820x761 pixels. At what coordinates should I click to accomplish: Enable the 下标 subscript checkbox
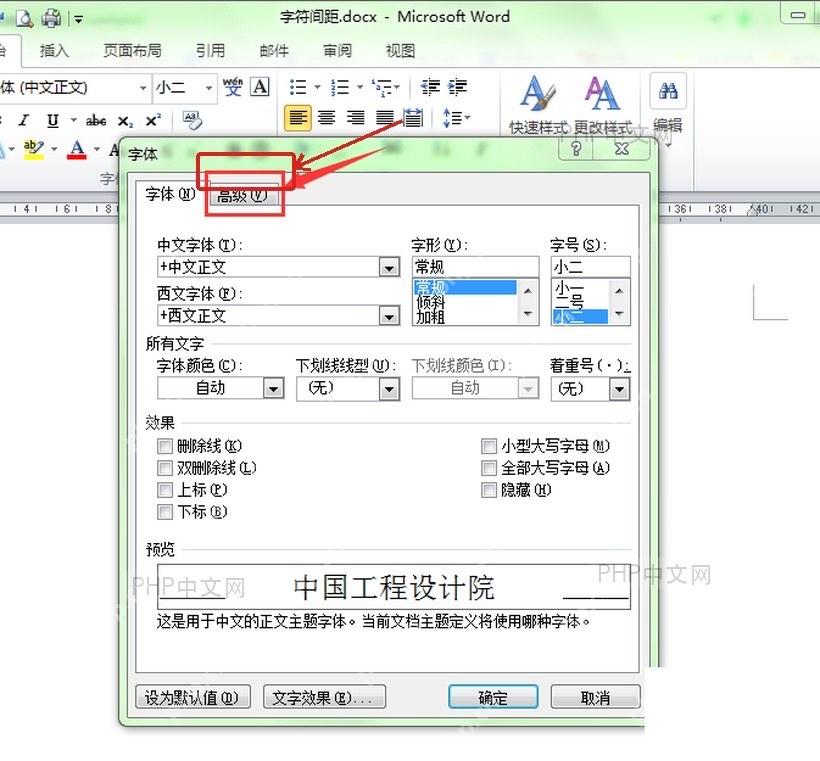(165, 512)
